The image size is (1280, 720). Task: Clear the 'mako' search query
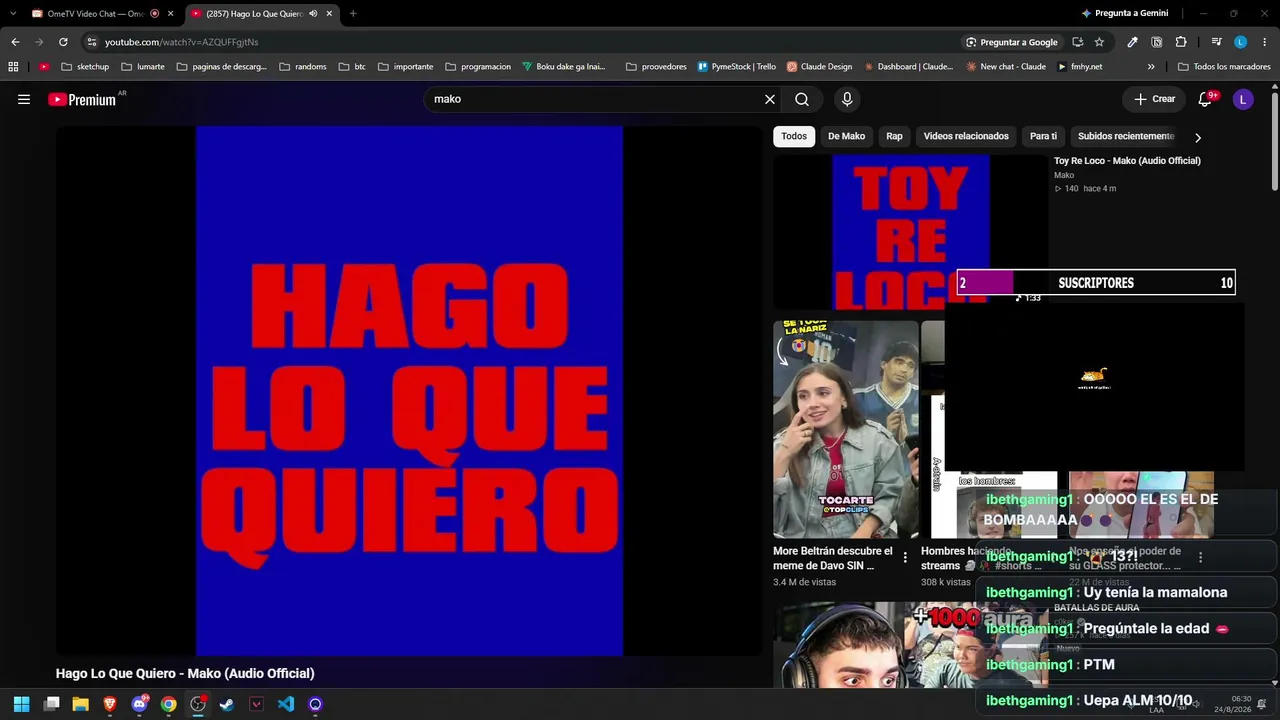coord(769,99)
